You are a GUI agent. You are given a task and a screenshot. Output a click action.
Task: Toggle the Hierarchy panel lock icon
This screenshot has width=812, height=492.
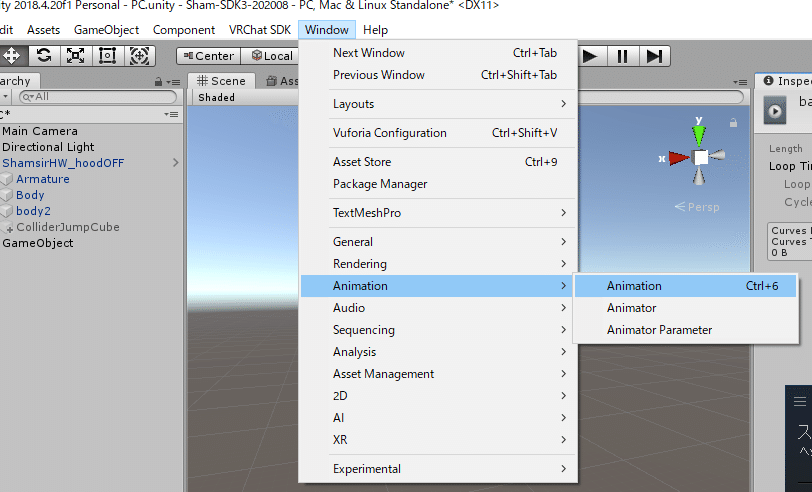pos(158,82)
